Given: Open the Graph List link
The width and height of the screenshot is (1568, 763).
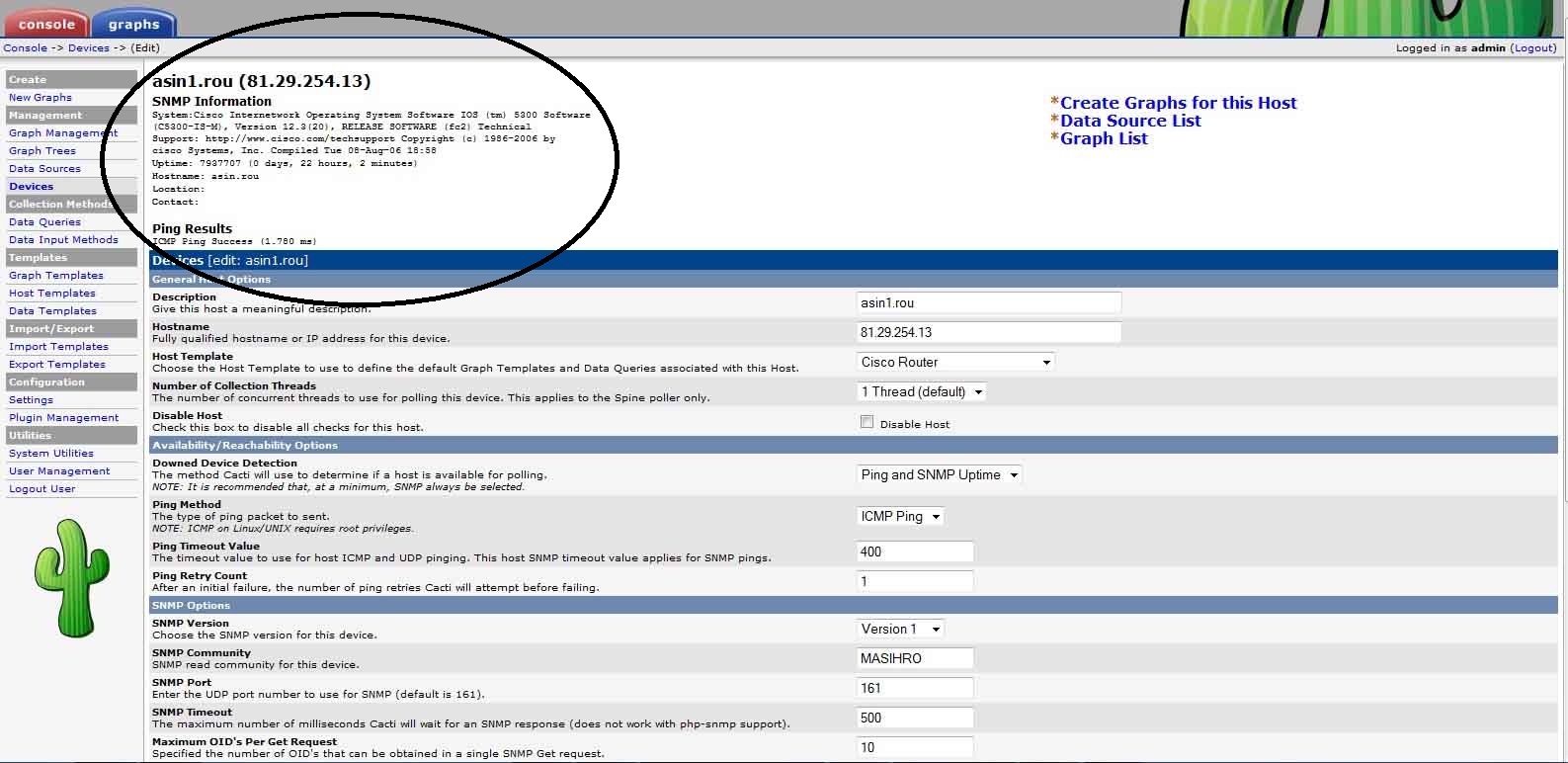Looking at the screenshot, I should (x=1104, y=138).
